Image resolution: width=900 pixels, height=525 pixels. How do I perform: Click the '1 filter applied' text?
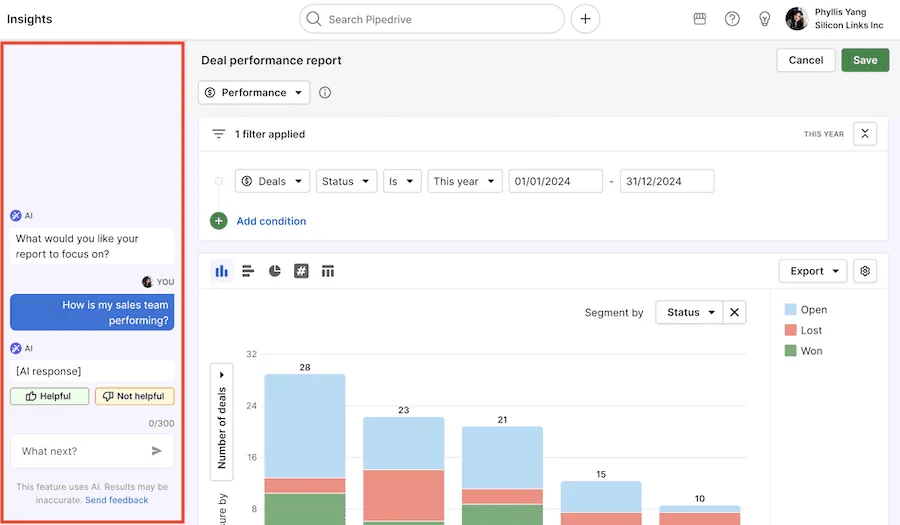(x=270, y=134)
